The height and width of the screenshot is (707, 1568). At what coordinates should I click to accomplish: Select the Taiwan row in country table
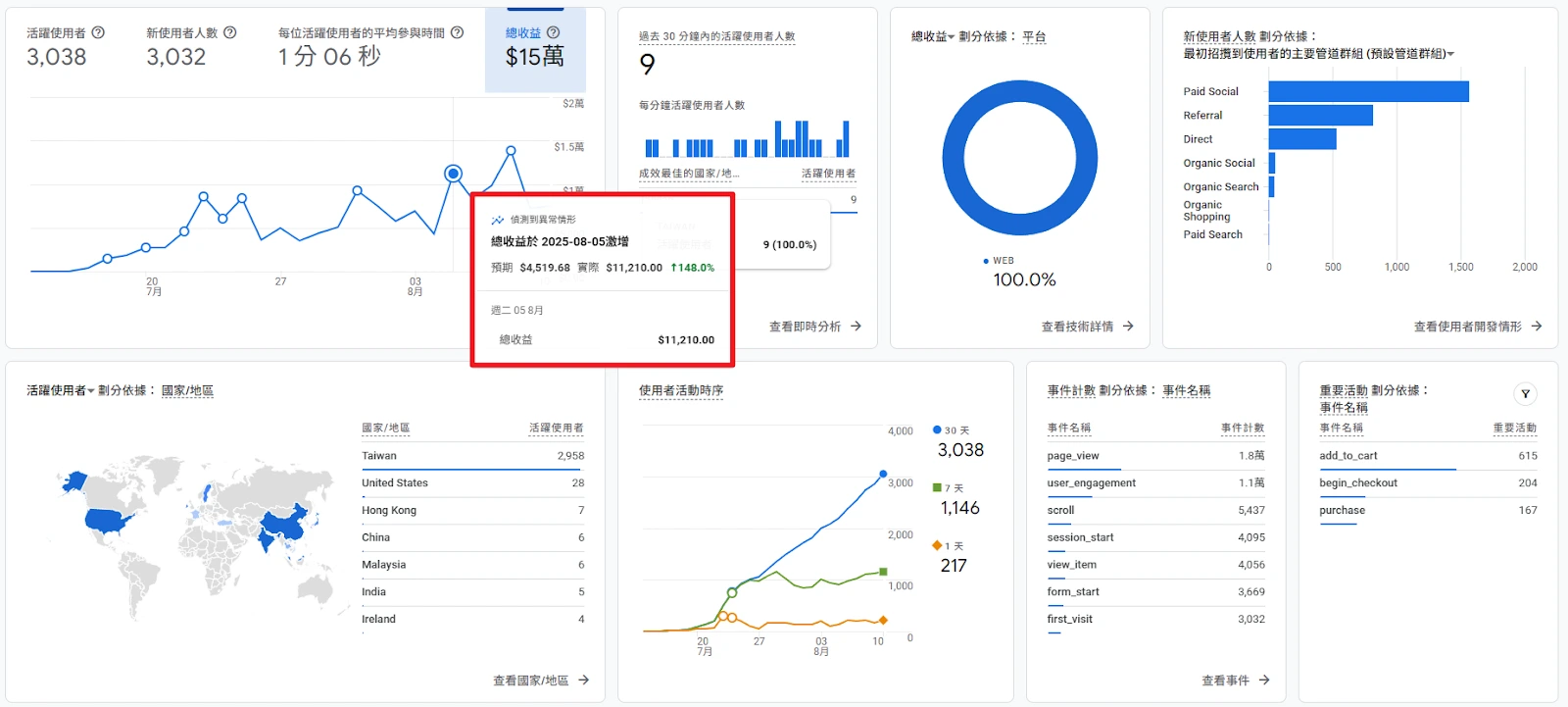point(472,456)
